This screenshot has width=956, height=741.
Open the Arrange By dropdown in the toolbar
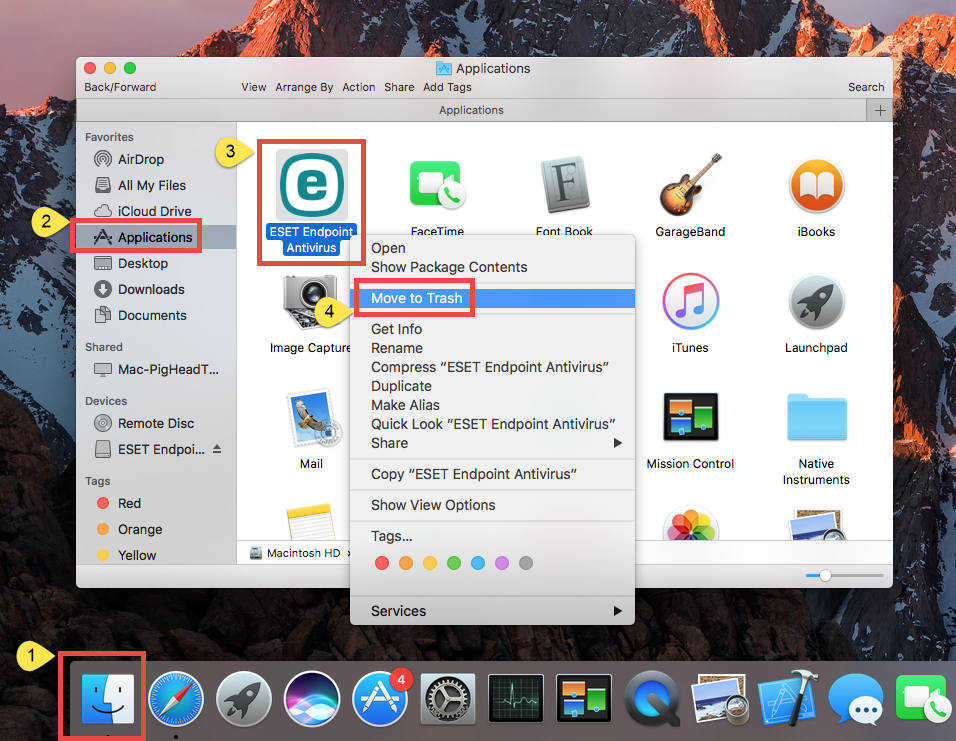coord(304,87)
